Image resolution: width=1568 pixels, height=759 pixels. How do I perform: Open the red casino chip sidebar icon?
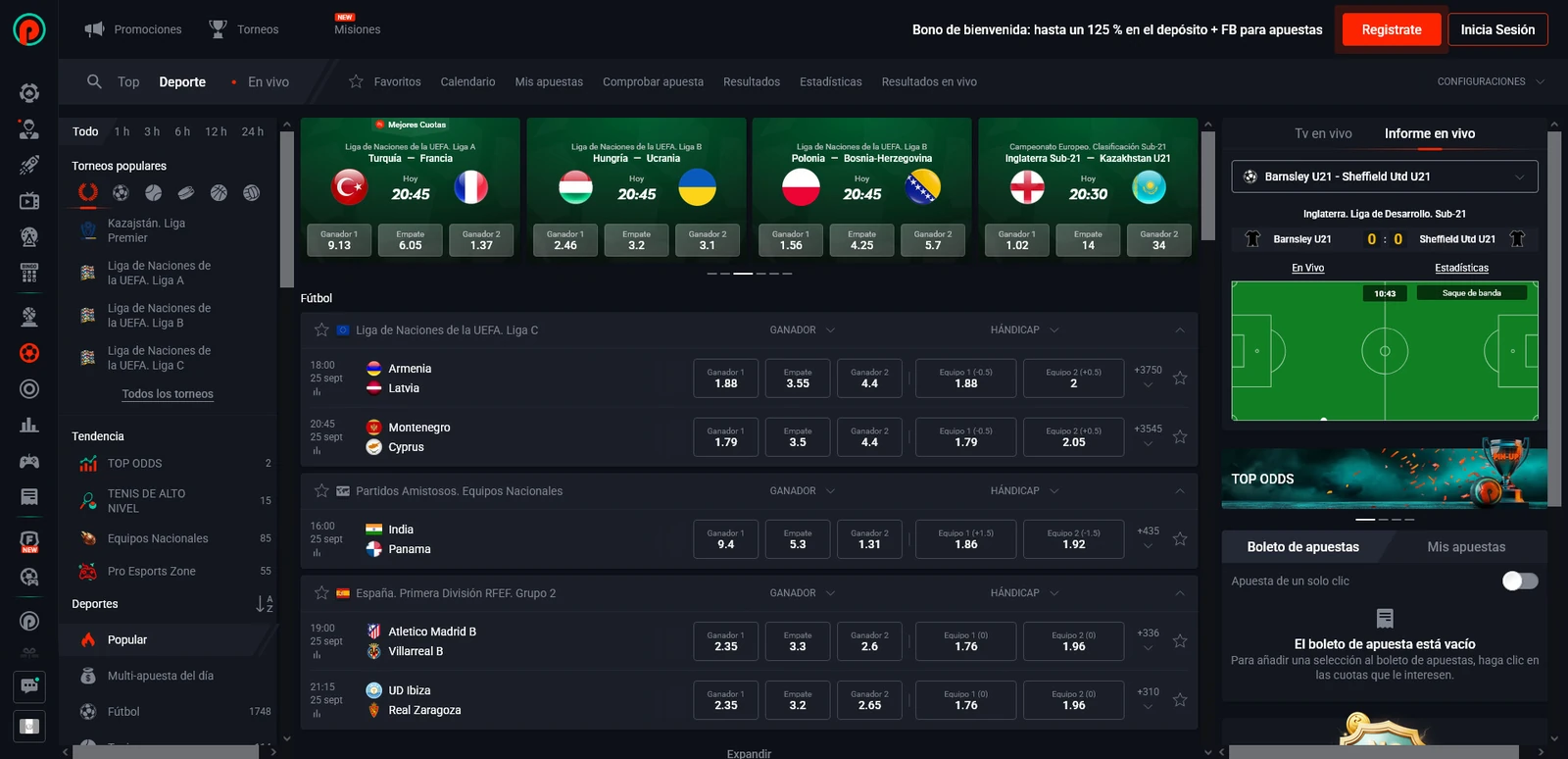[x=29, y=352]
